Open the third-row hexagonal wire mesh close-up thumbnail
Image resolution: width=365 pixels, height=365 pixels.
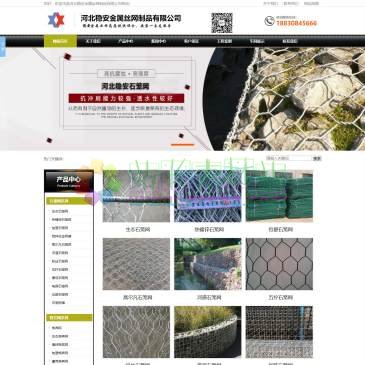coord(136,332)
